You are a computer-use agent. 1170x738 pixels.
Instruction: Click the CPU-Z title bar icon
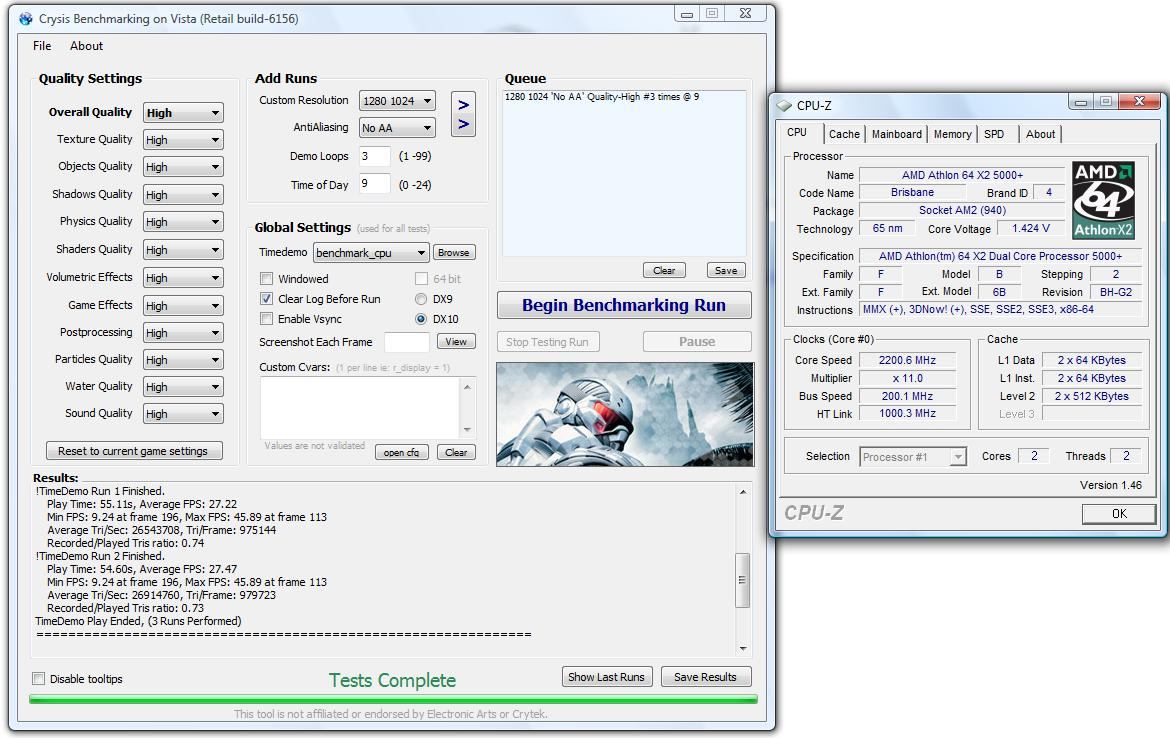[784, 106]
